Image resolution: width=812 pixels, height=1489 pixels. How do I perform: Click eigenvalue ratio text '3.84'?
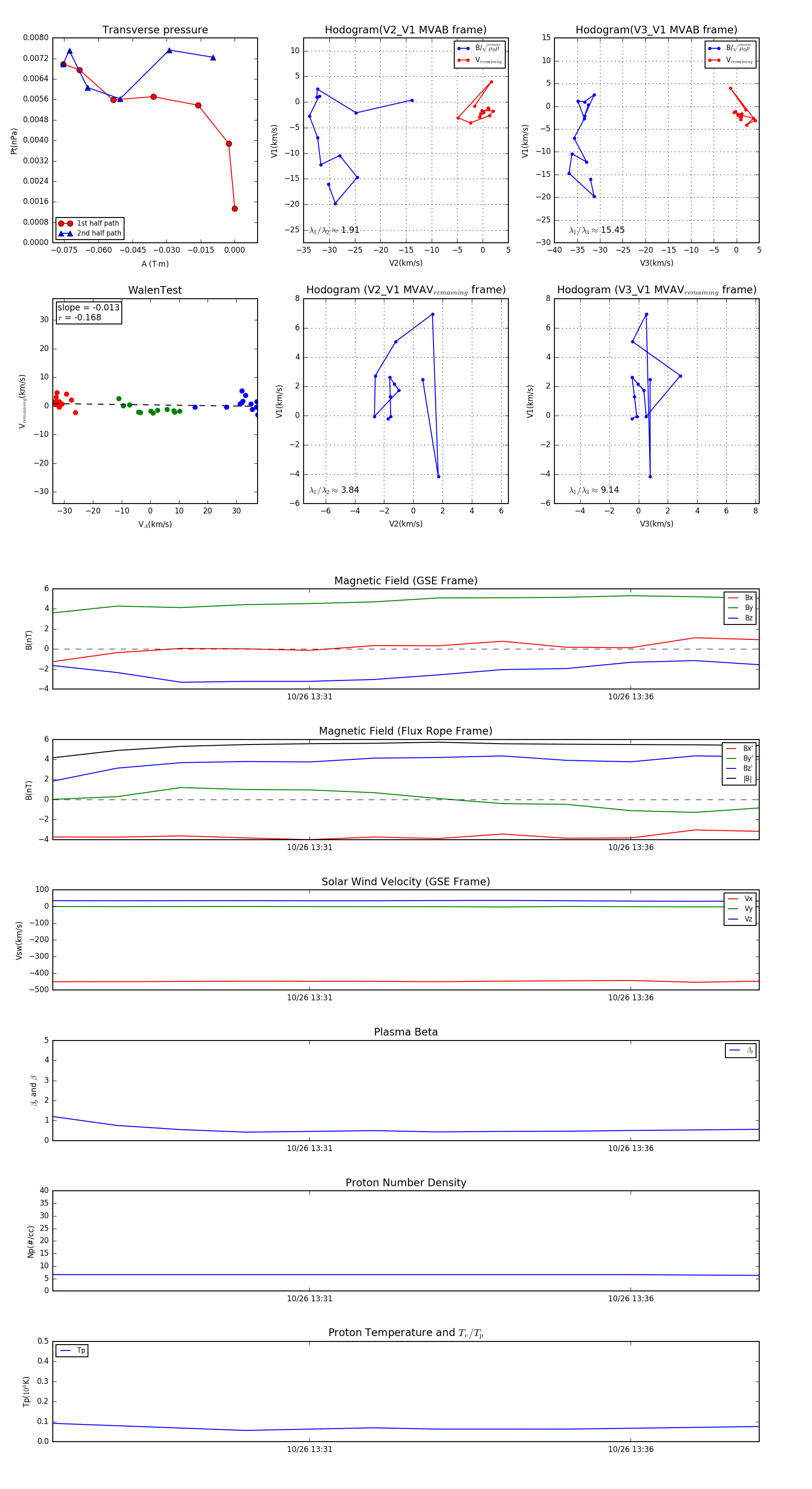350,490
